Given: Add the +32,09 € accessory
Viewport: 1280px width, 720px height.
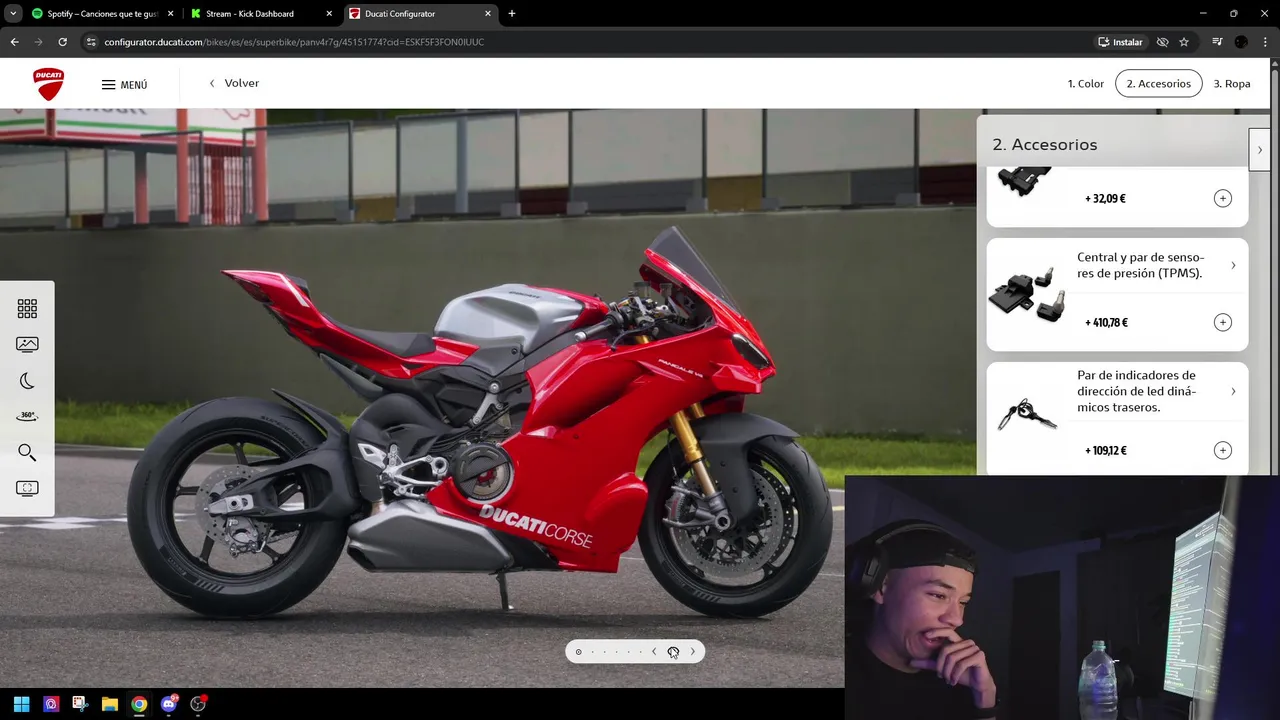Looking at the screenshot, I should [1222, 198].
